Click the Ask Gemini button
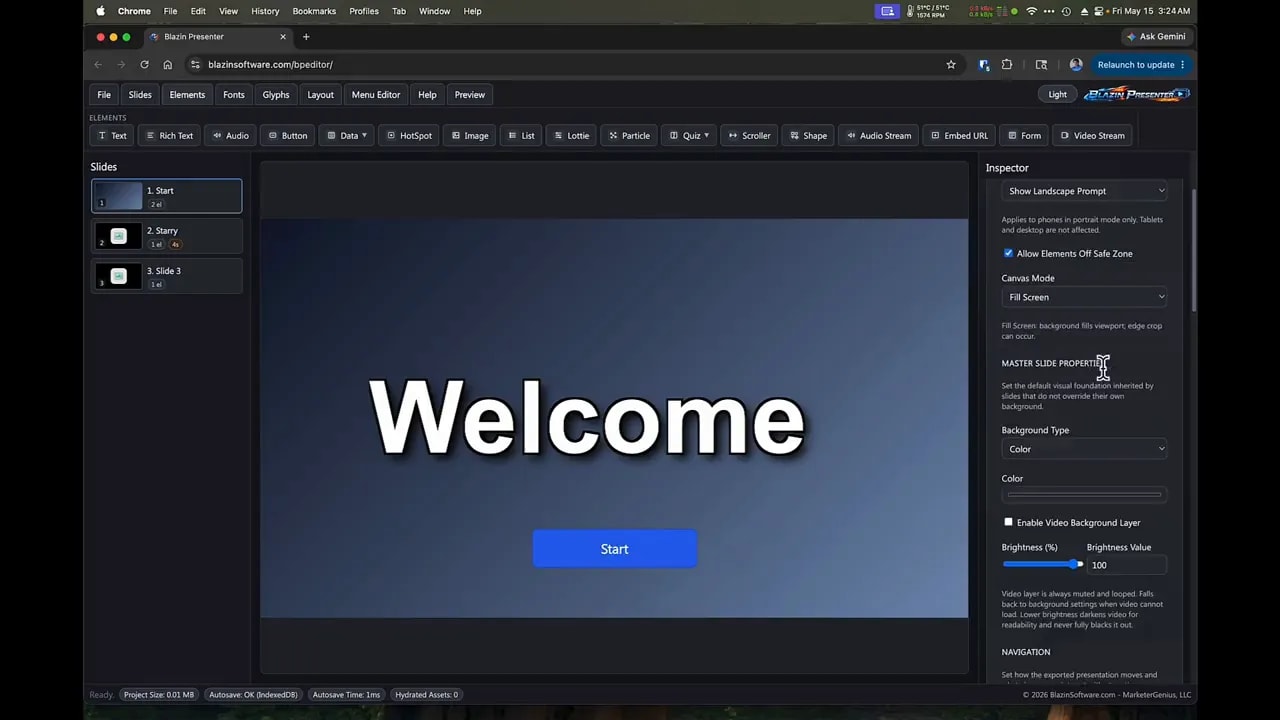The image size is (1280, 720). (x=1156, y=36)
